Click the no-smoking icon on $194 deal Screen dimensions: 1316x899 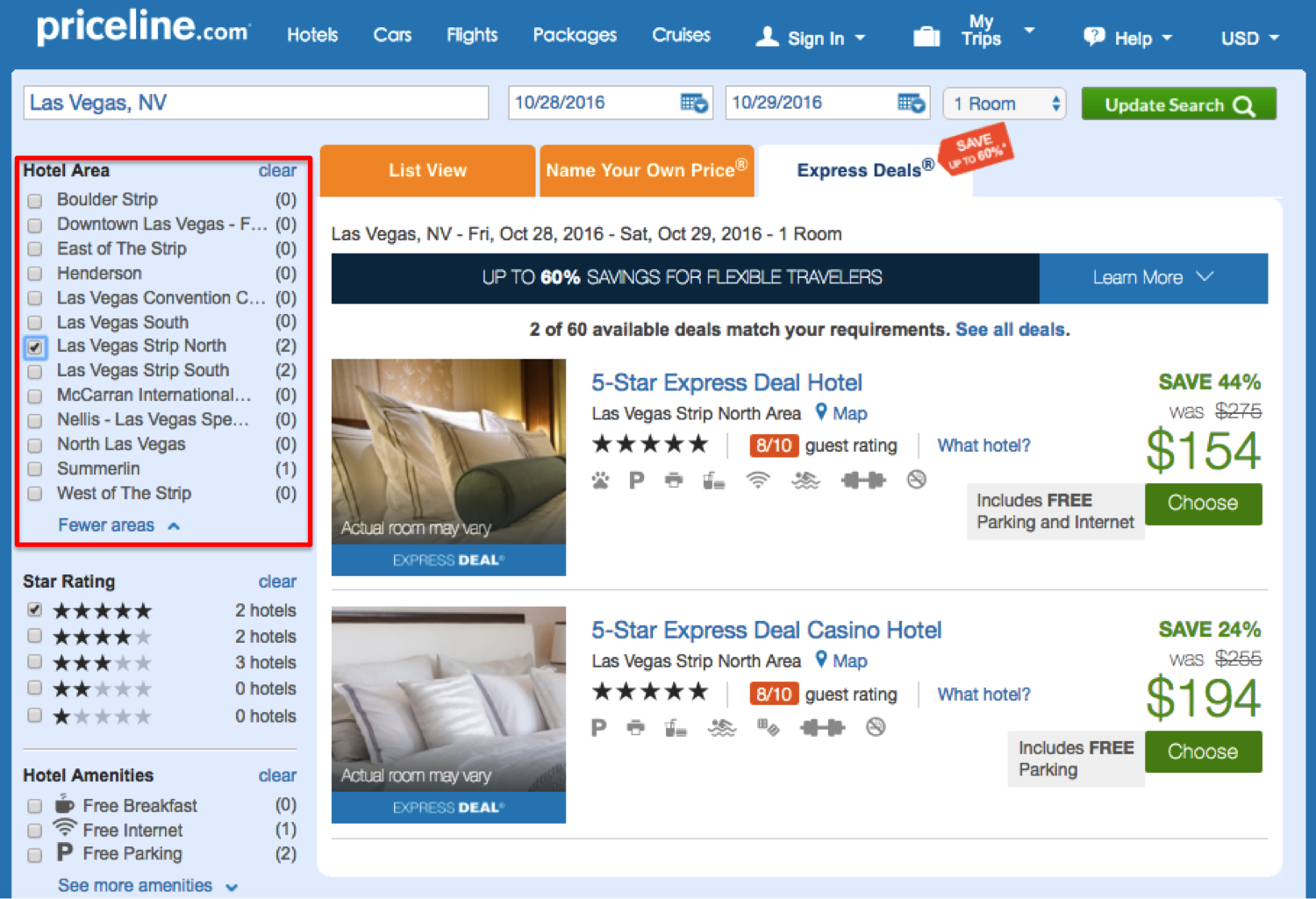pos(876,727)
